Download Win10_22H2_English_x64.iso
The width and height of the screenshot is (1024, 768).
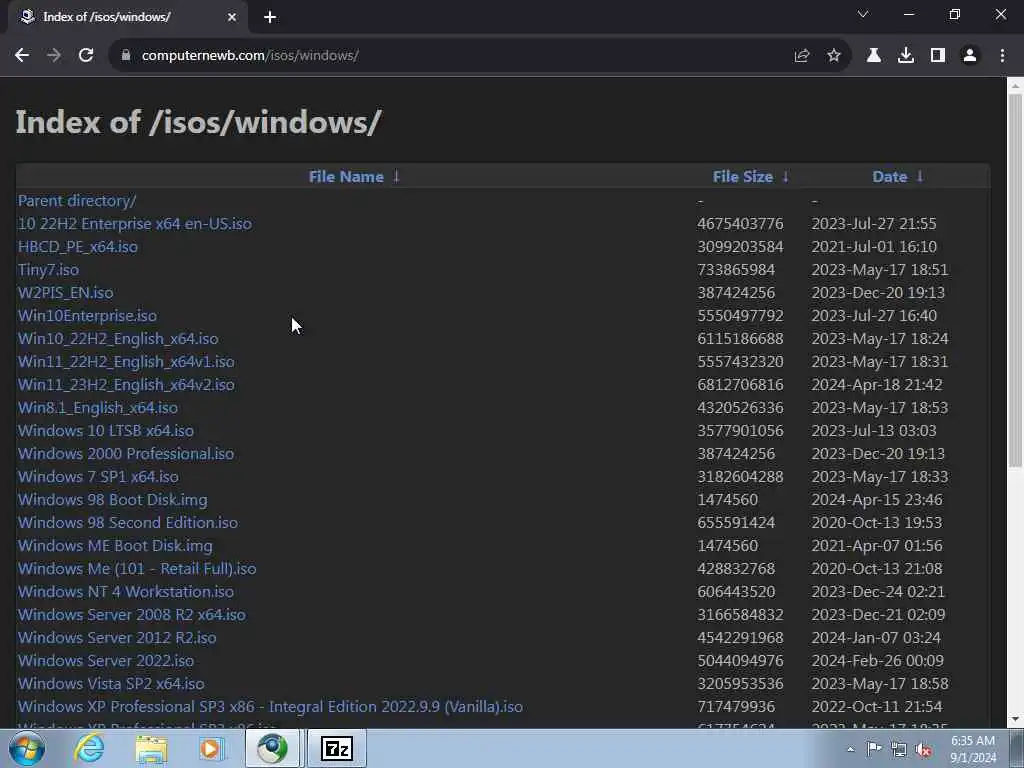point(118,338)
